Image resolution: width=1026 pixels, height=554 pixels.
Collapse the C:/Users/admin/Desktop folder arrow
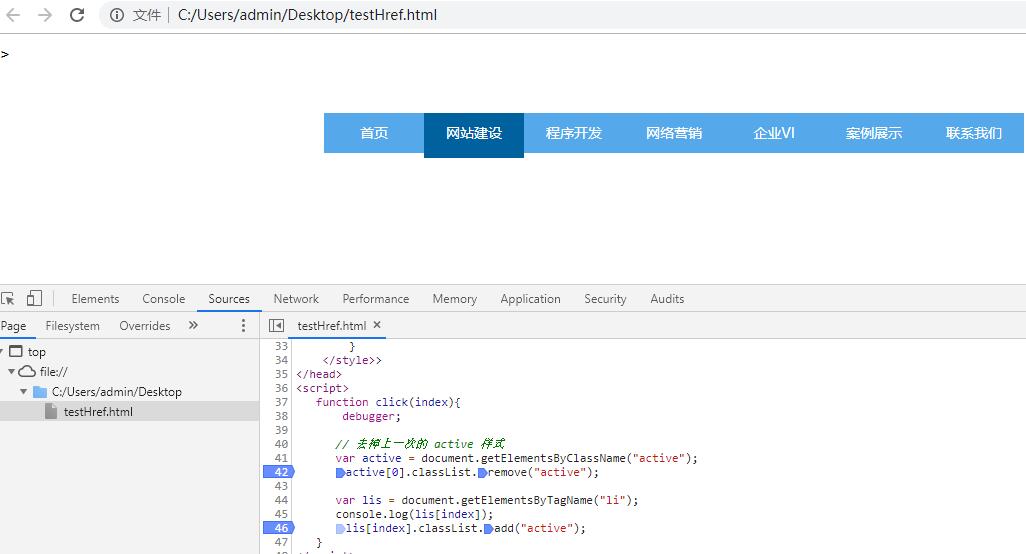pyautogui.click(x=24, y=392)
